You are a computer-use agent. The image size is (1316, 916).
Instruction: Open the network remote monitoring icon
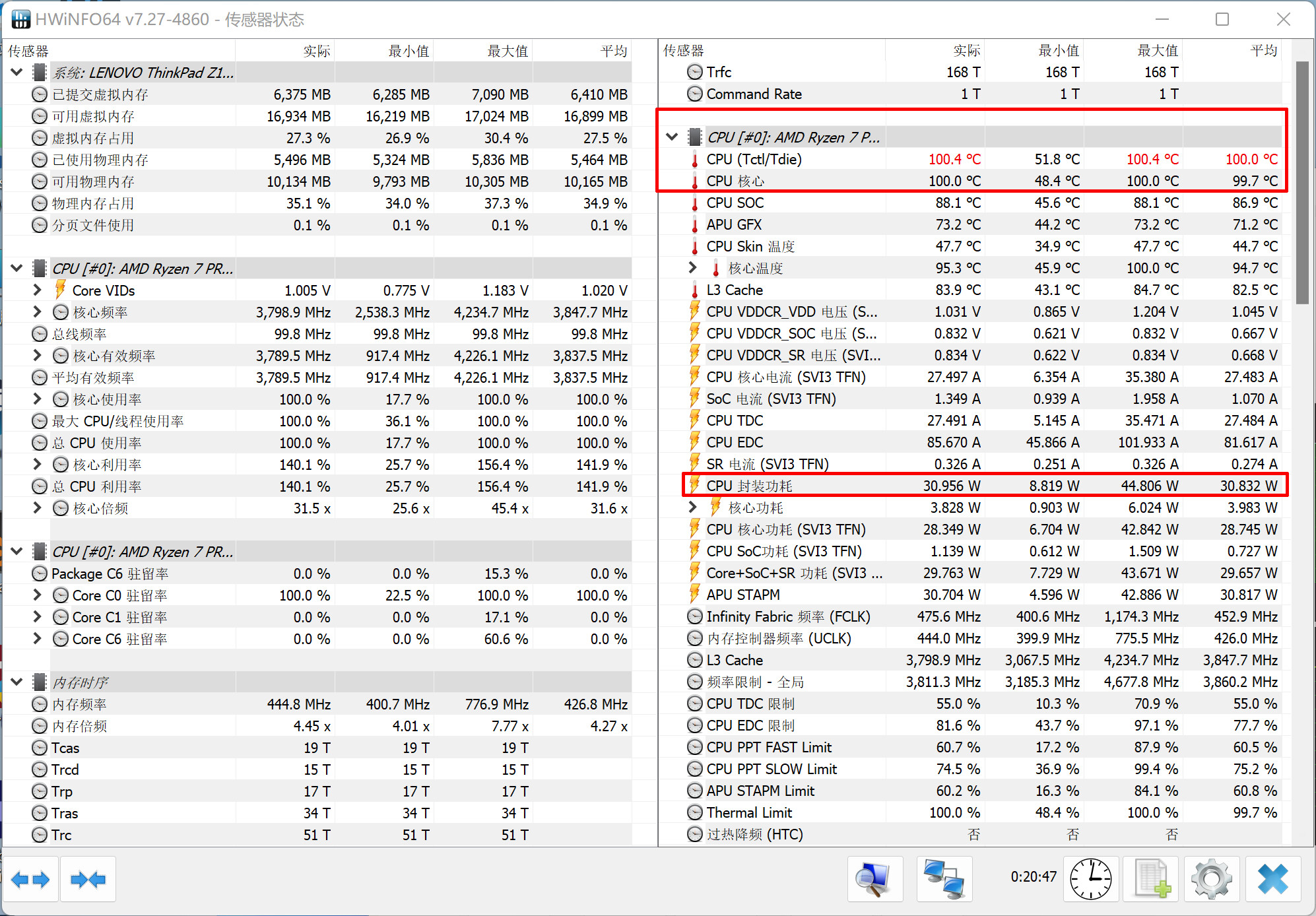pyautogui.click(x=944, y=879)
